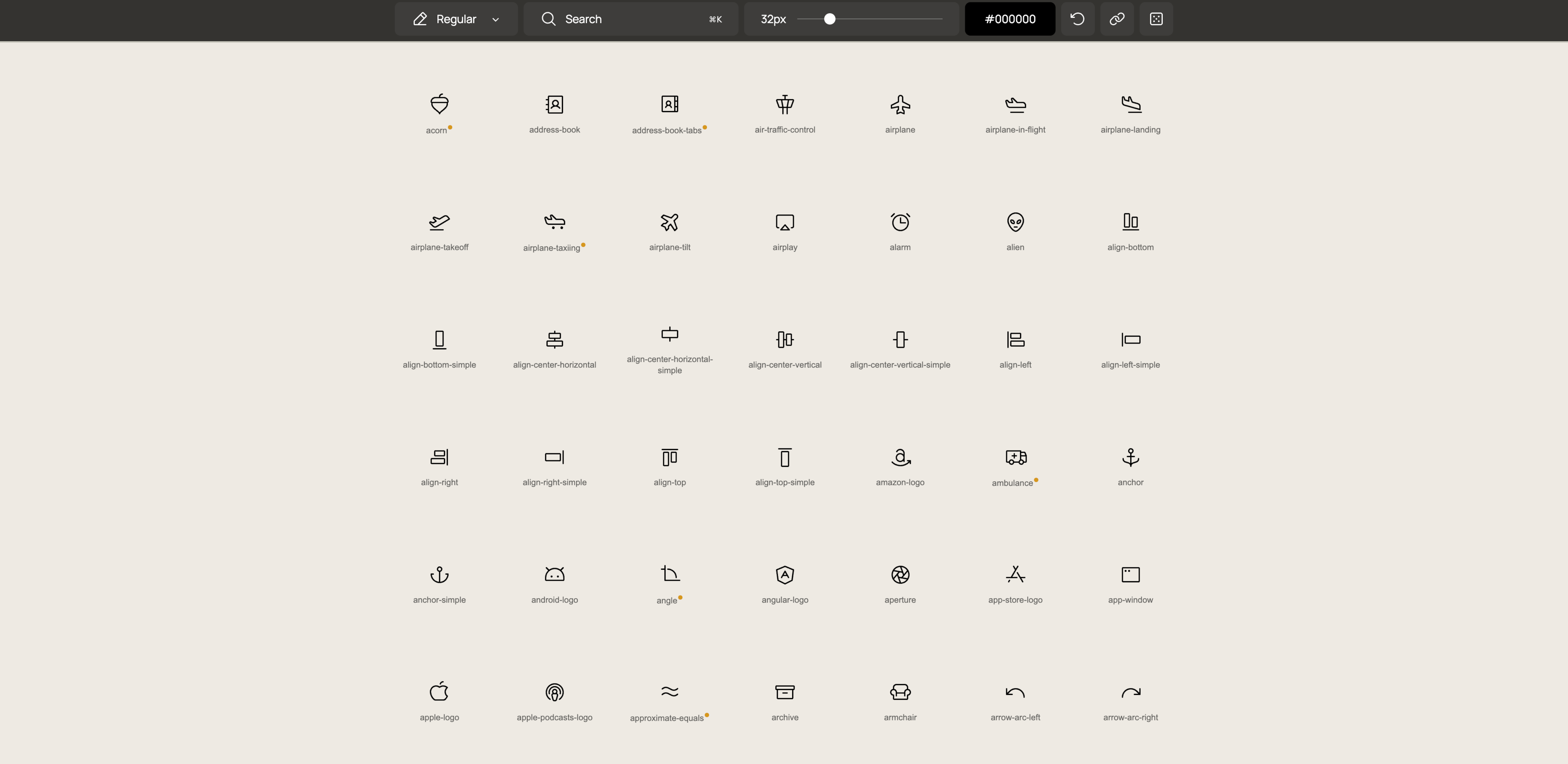Click the undo arrow button
This screenshot has height=764, width=1568.
coord(1078,19)
